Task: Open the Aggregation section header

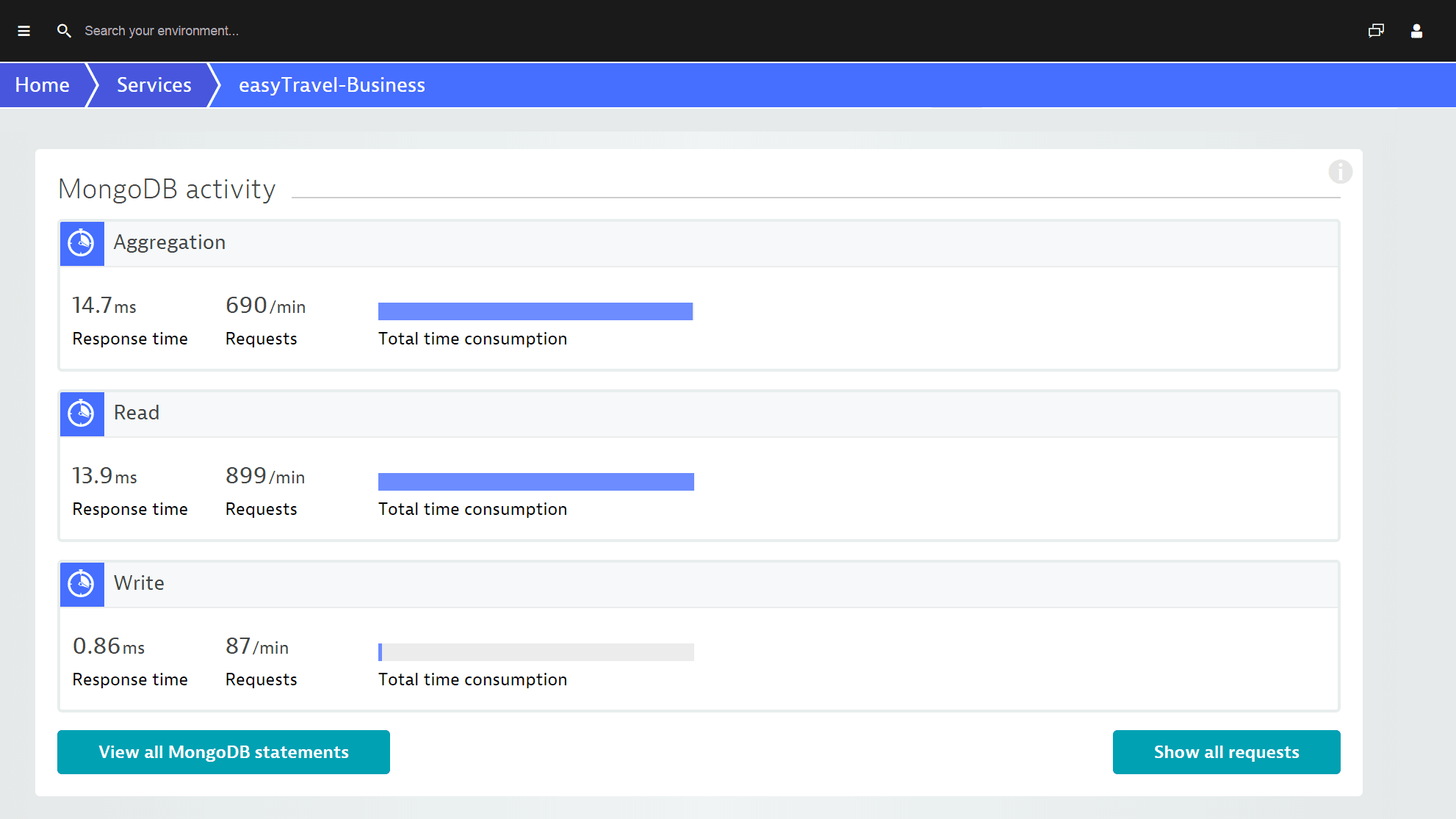Action: (699, 243)
